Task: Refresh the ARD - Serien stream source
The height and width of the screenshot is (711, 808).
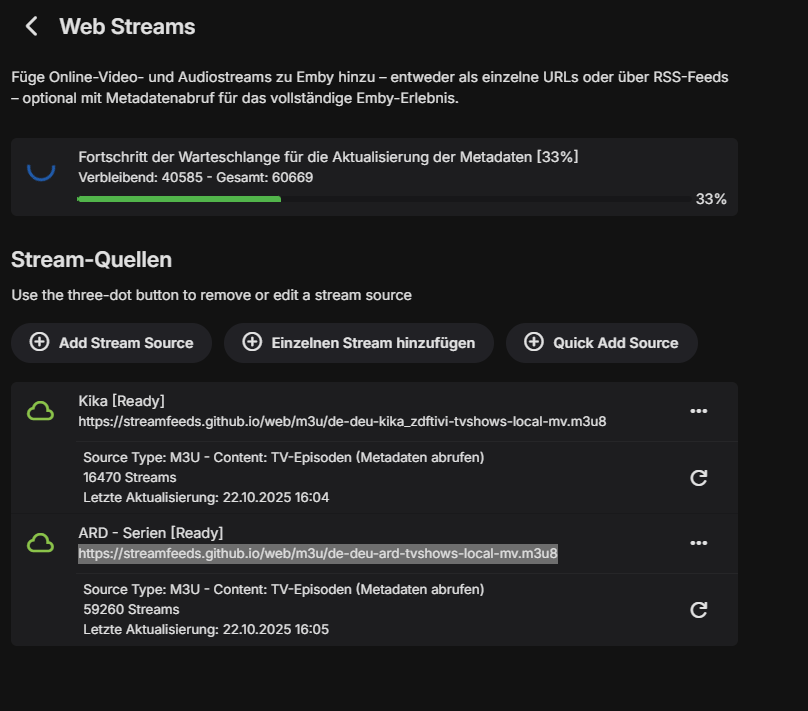Action: pyautogui.click(x=699, y=609)
